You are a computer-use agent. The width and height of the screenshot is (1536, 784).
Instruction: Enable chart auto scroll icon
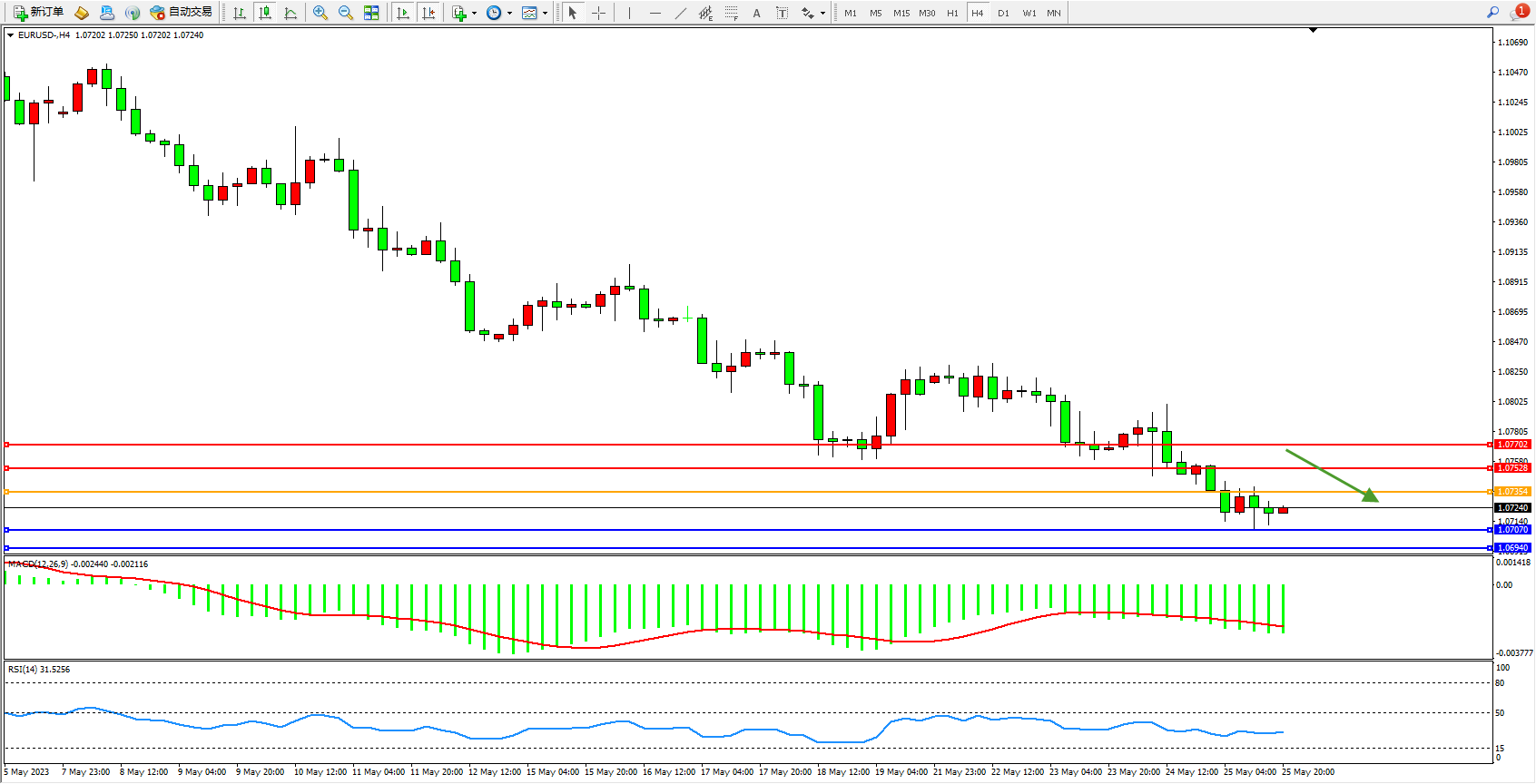coord(403,13)
